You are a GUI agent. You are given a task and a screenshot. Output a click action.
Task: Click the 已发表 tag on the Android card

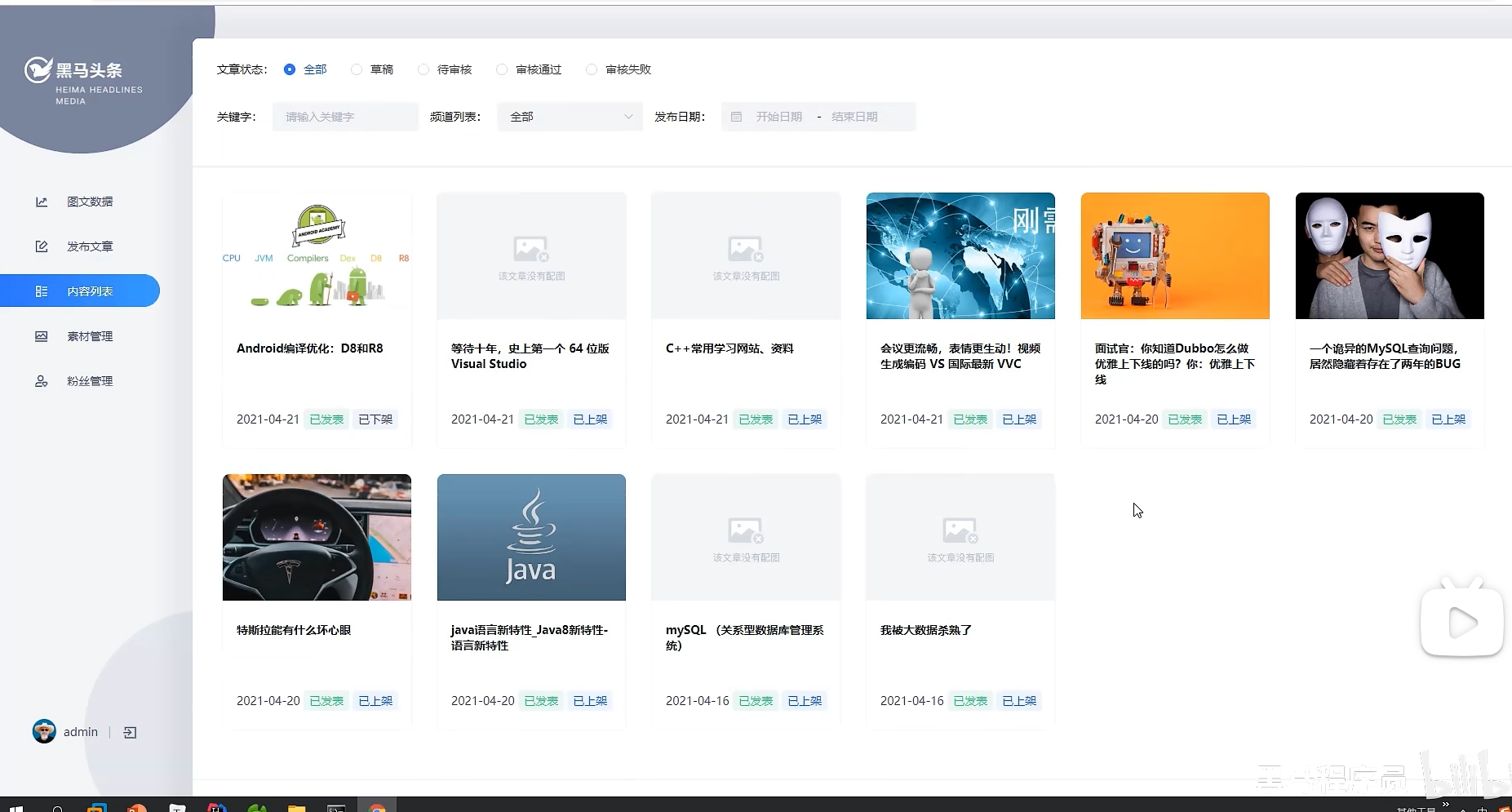(326, 419)
